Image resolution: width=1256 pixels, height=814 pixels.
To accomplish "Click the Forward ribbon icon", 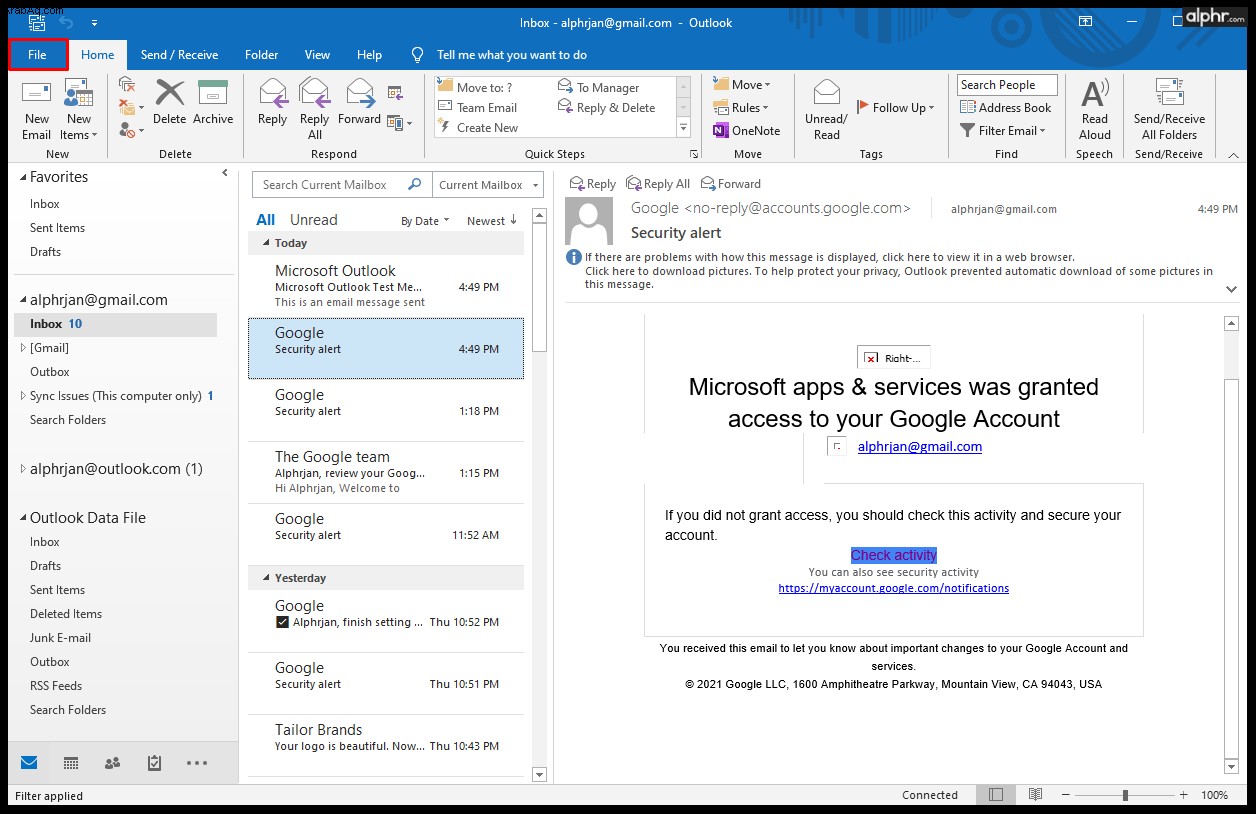I will coord(360,93).
